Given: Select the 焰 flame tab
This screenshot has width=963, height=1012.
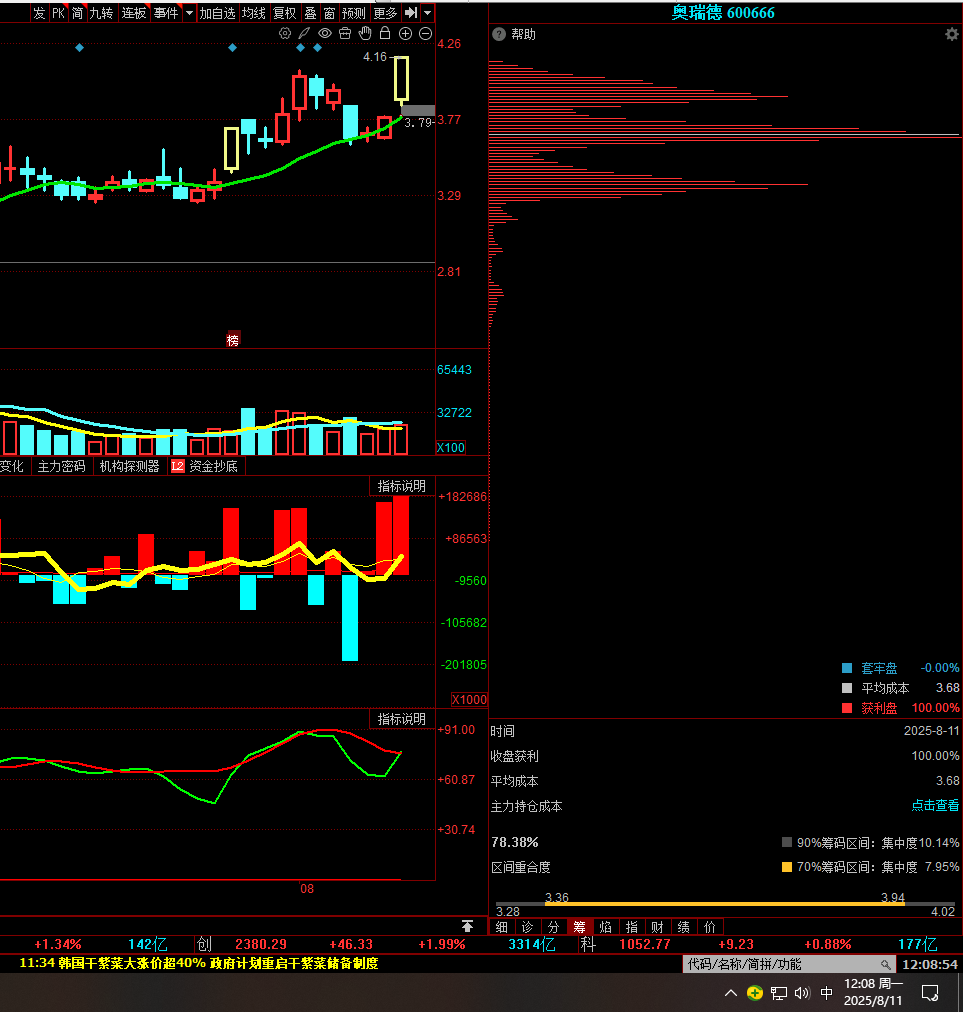Looking at the screenshot, I should pos(605,927).
